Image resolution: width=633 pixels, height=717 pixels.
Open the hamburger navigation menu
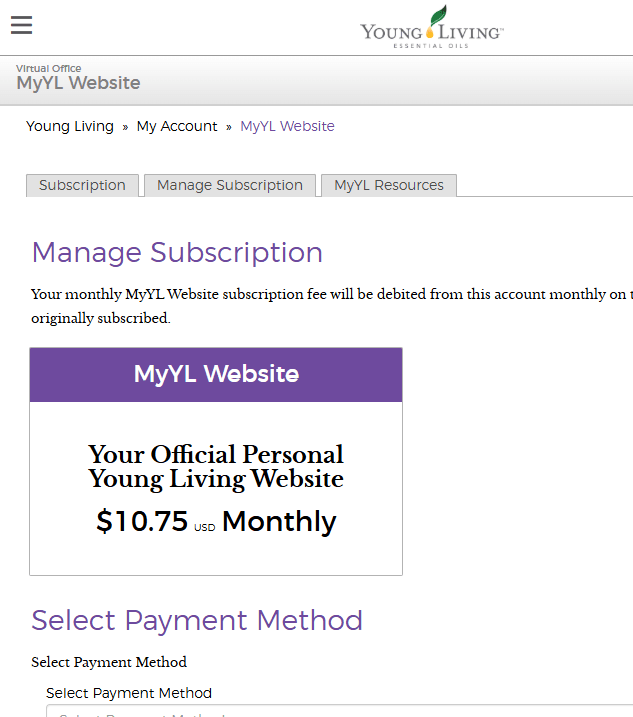21,25
